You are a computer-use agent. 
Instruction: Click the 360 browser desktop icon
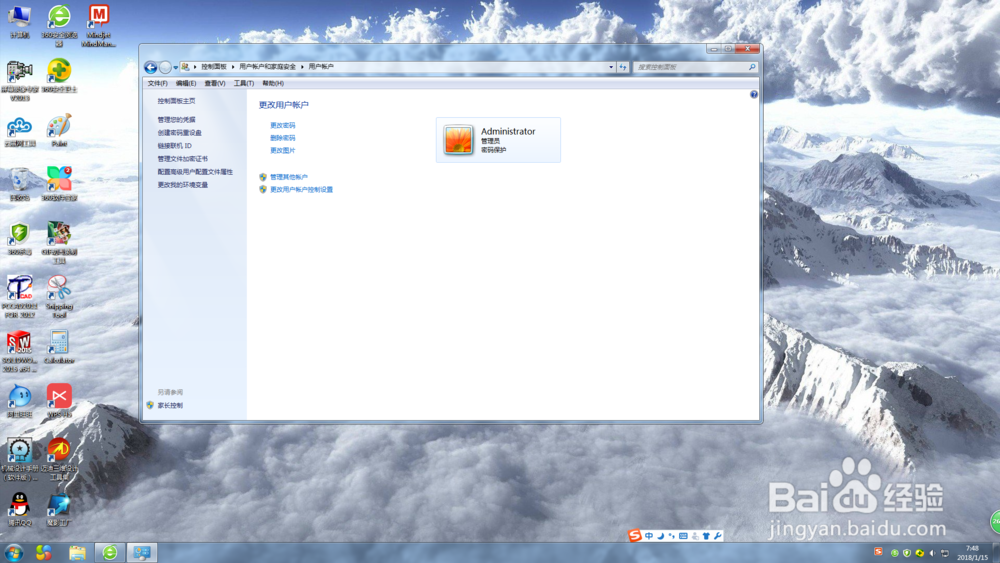click(59, 26)
